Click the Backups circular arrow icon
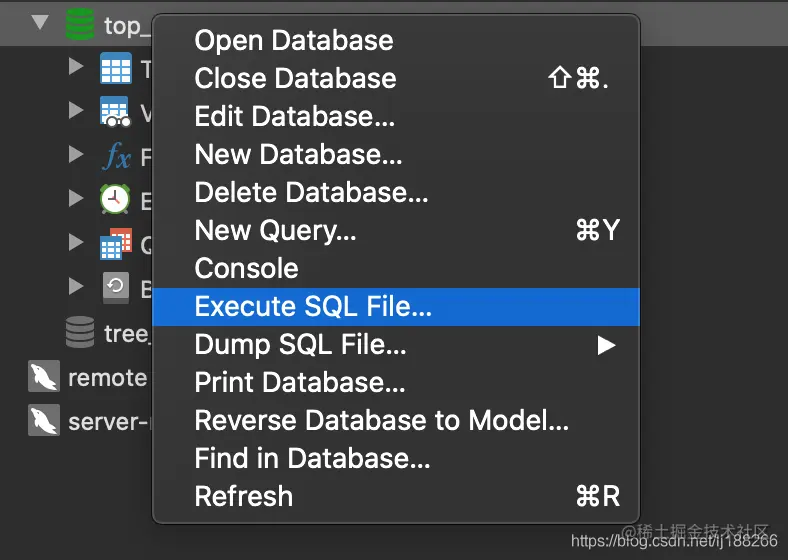 (116, 288)
